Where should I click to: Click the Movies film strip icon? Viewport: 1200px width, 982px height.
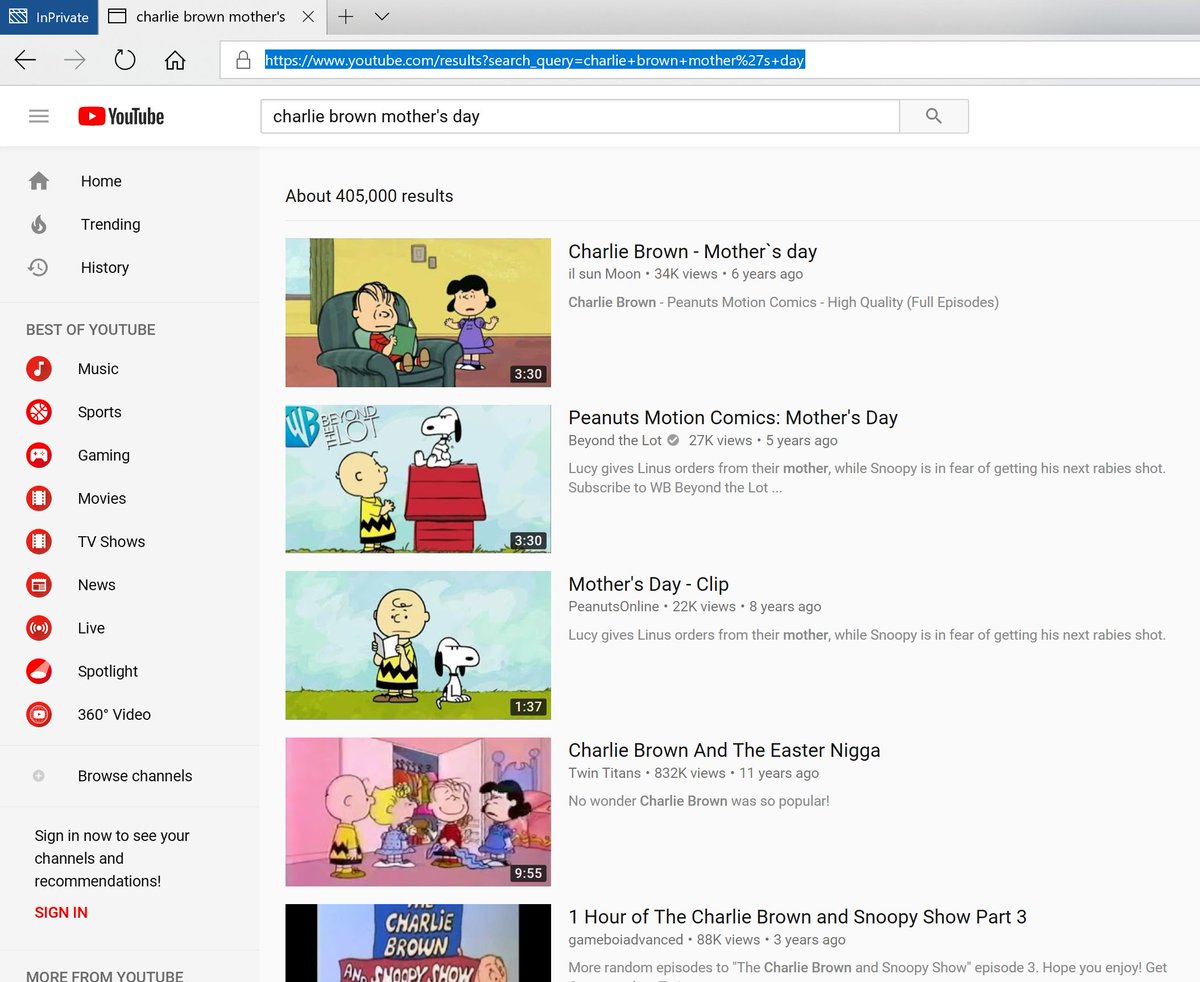[39, 498]
